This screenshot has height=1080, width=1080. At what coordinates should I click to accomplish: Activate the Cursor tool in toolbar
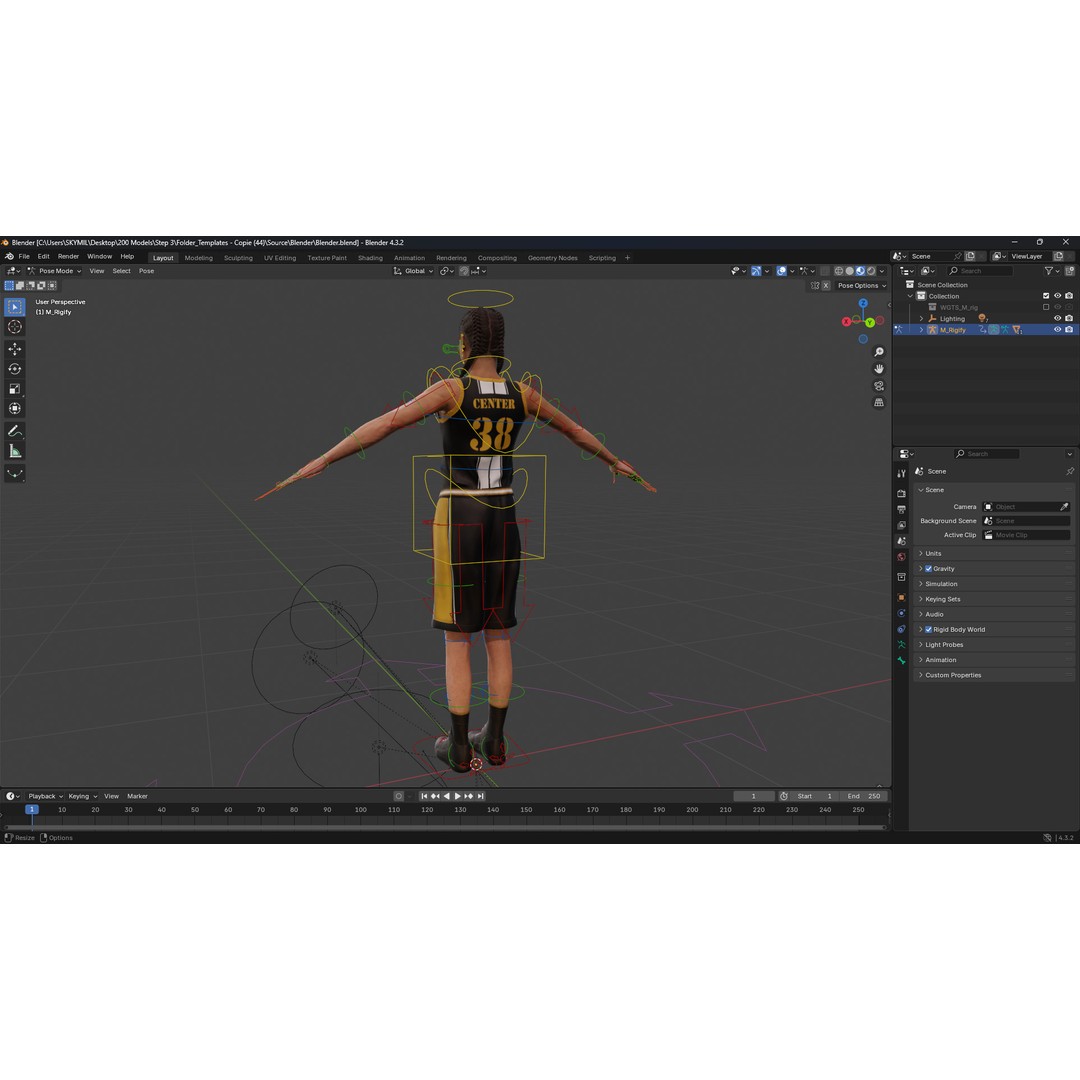(14, 326)
